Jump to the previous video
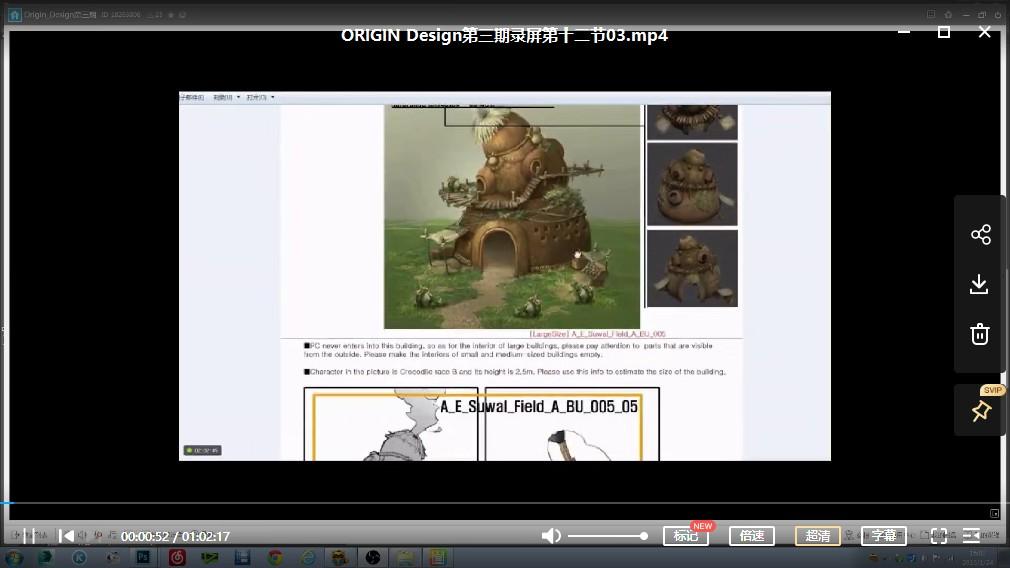The image size is (1010, 568). tap(66, 536)
